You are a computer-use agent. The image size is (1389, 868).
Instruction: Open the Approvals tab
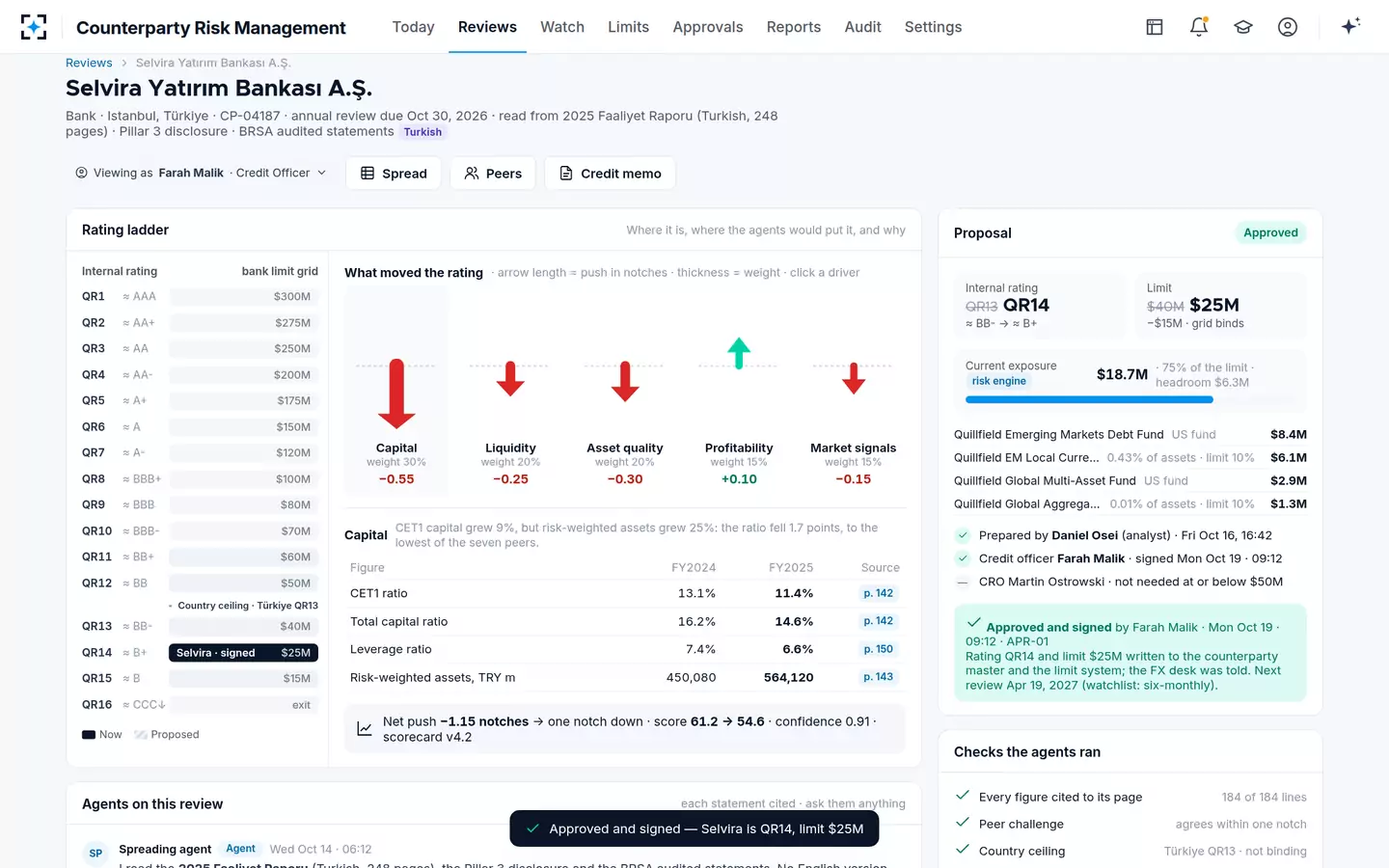pos(708,27)
